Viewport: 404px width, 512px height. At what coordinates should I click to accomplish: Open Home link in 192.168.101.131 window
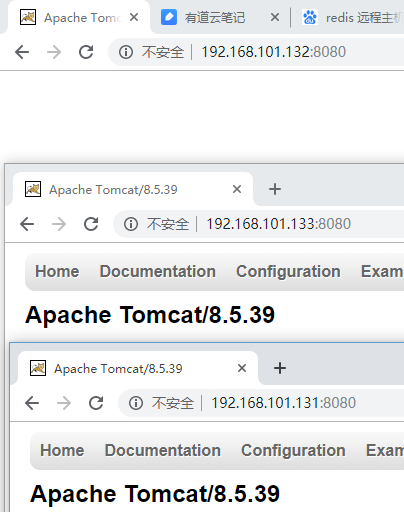pyautogui.click(x=62, y=450)
